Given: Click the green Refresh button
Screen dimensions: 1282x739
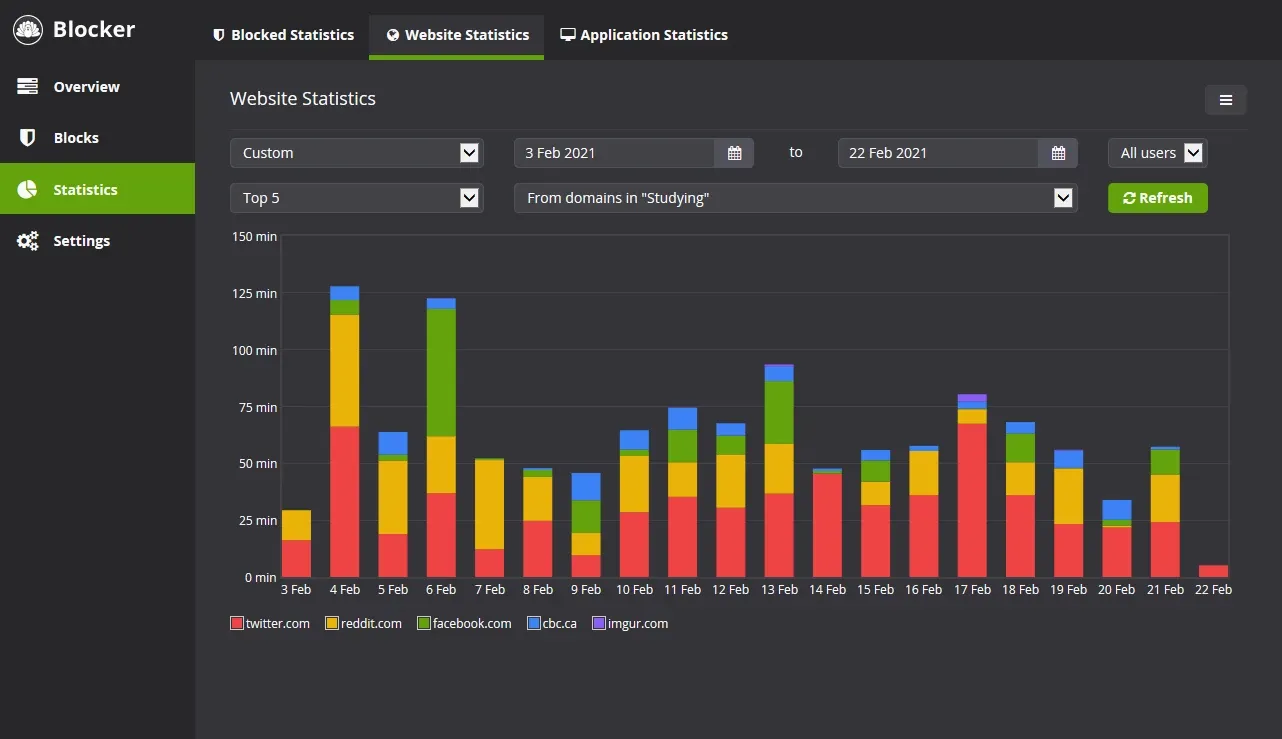Looking at the screenshot, I should [x=1157, y=198].
